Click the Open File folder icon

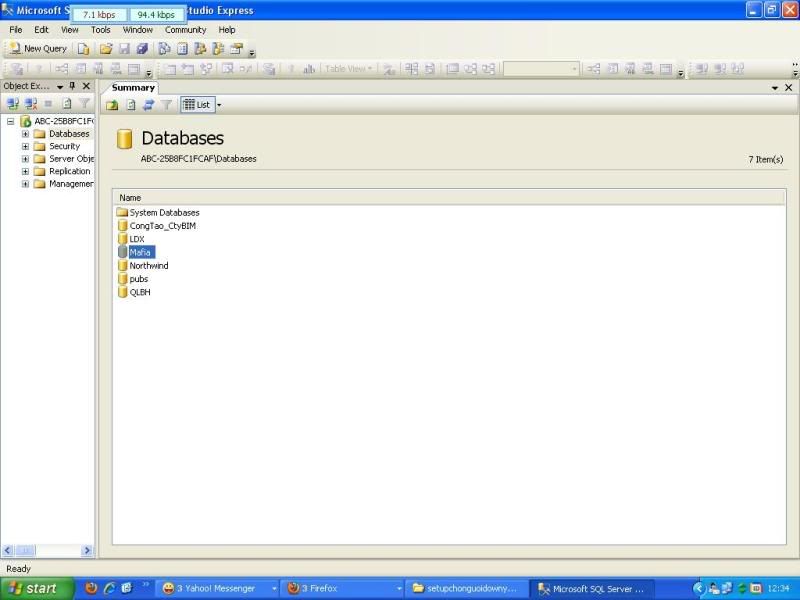point(106,49)
